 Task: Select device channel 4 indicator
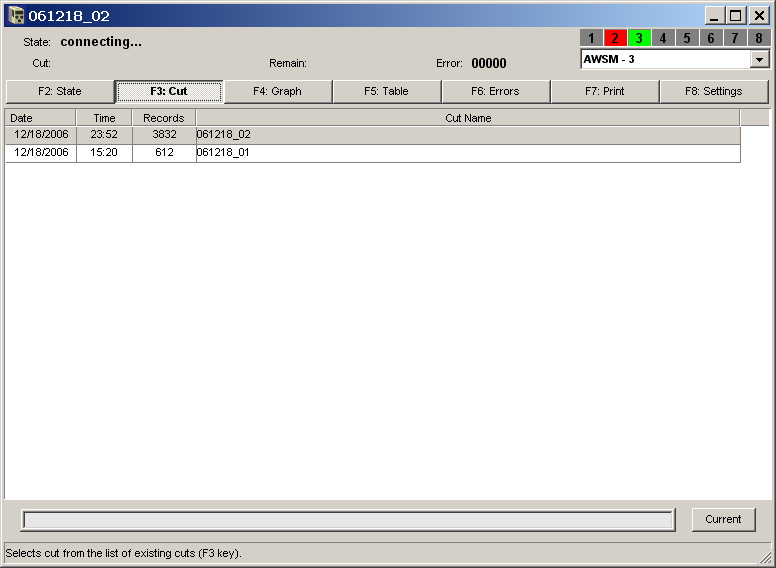pyautogui.click(x=663, y=38)
